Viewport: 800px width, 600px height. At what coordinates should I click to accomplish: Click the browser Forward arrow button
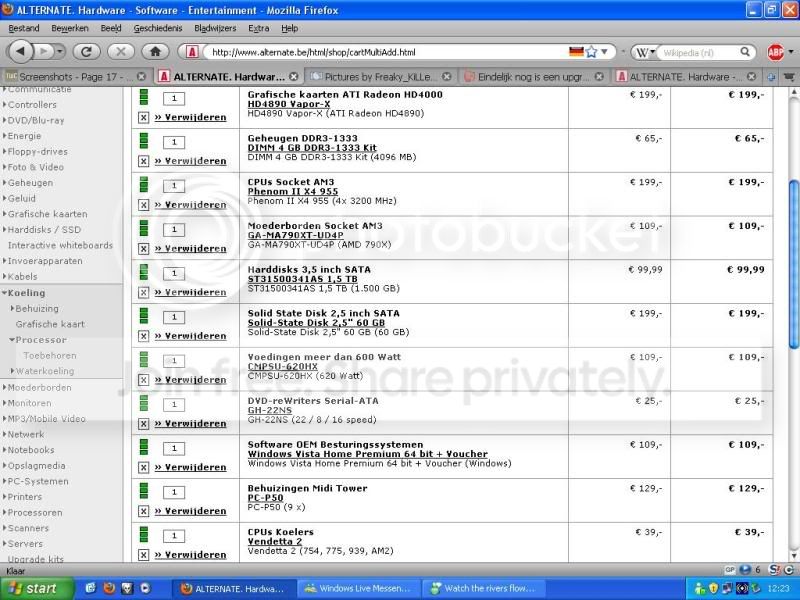44,52
